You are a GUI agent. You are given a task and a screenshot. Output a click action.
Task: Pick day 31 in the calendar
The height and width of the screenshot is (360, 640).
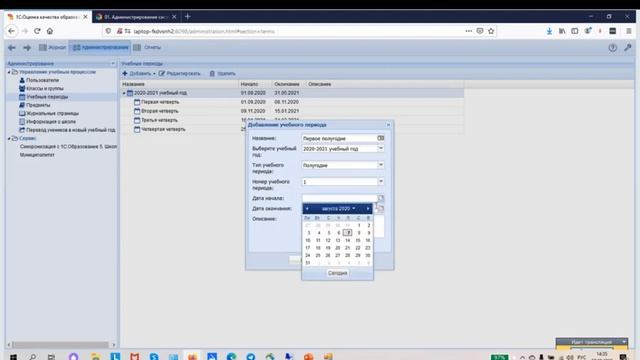click(x=308, y=263)
